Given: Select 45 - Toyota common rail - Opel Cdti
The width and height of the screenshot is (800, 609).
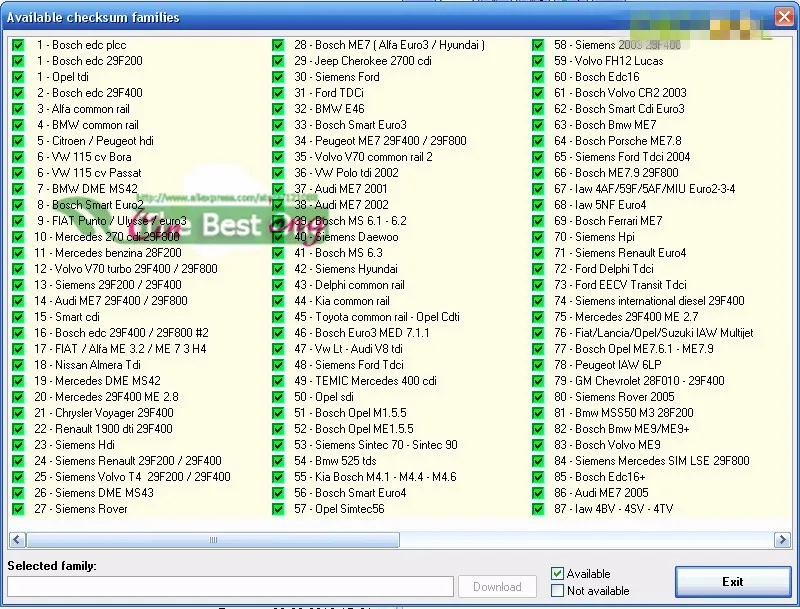Looking at the screenshot, I should point(377,317).
